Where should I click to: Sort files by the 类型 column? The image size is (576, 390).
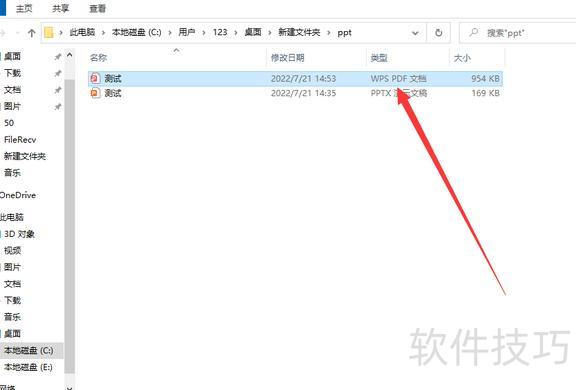(x=379, y=58)
